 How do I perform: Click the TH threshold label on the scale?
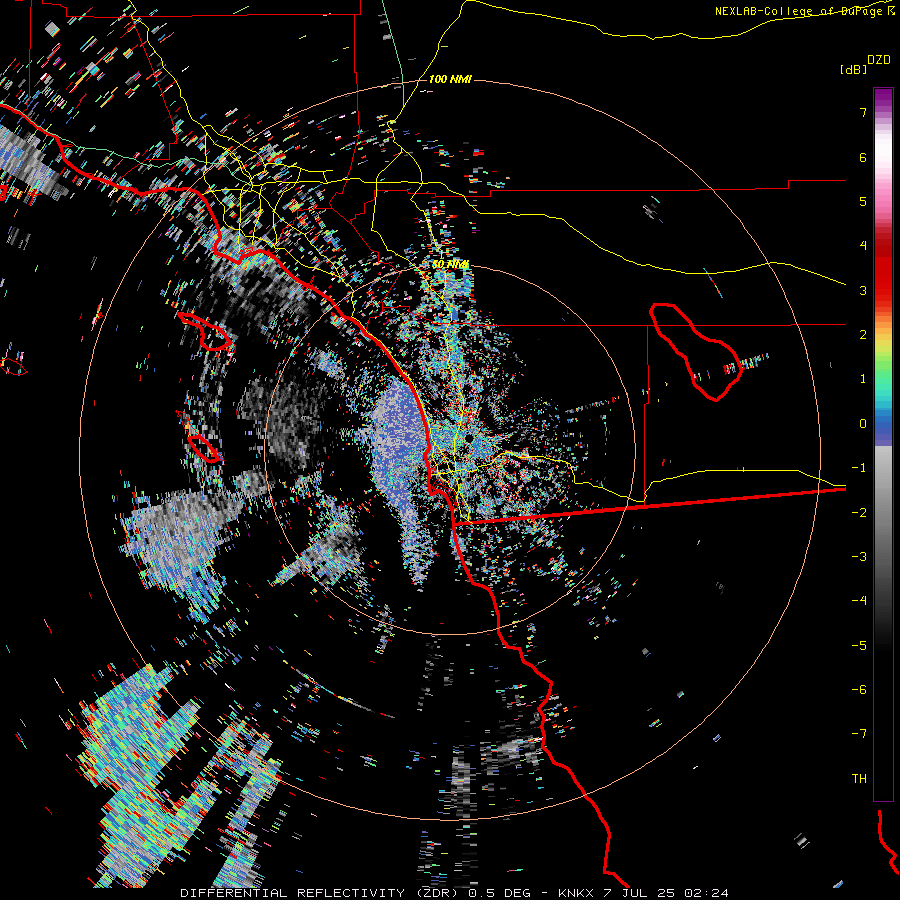[859, 779]
